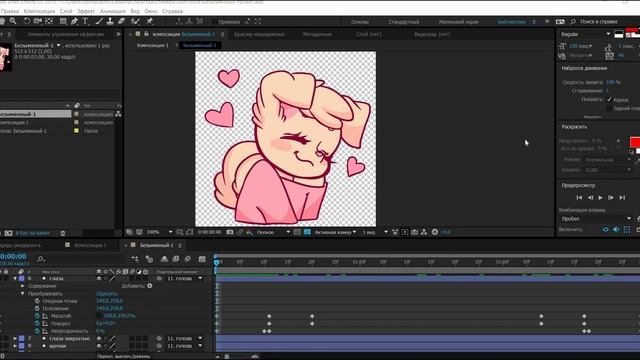
Task: Click the search help magnifier icon
Action: (573, 22)
